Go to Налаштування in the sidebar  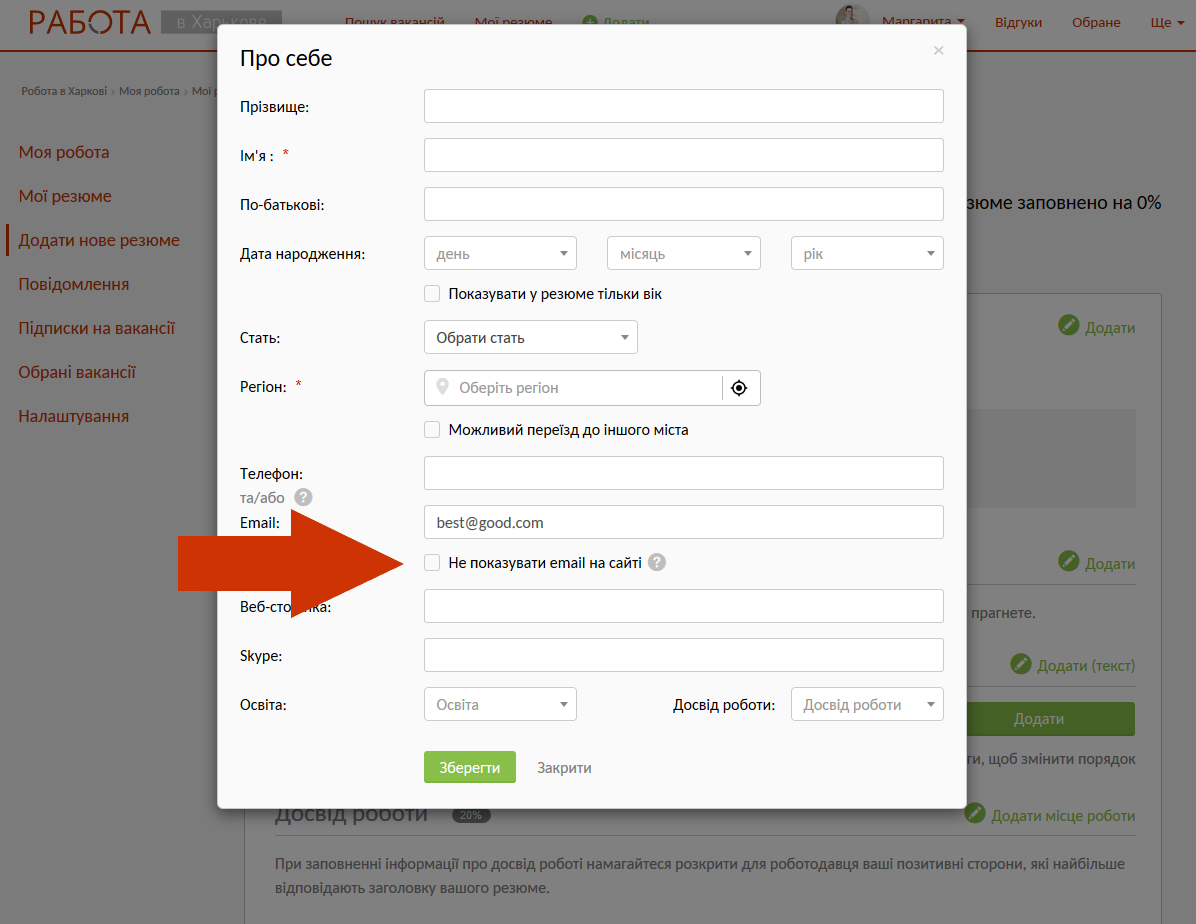point(74,416)
